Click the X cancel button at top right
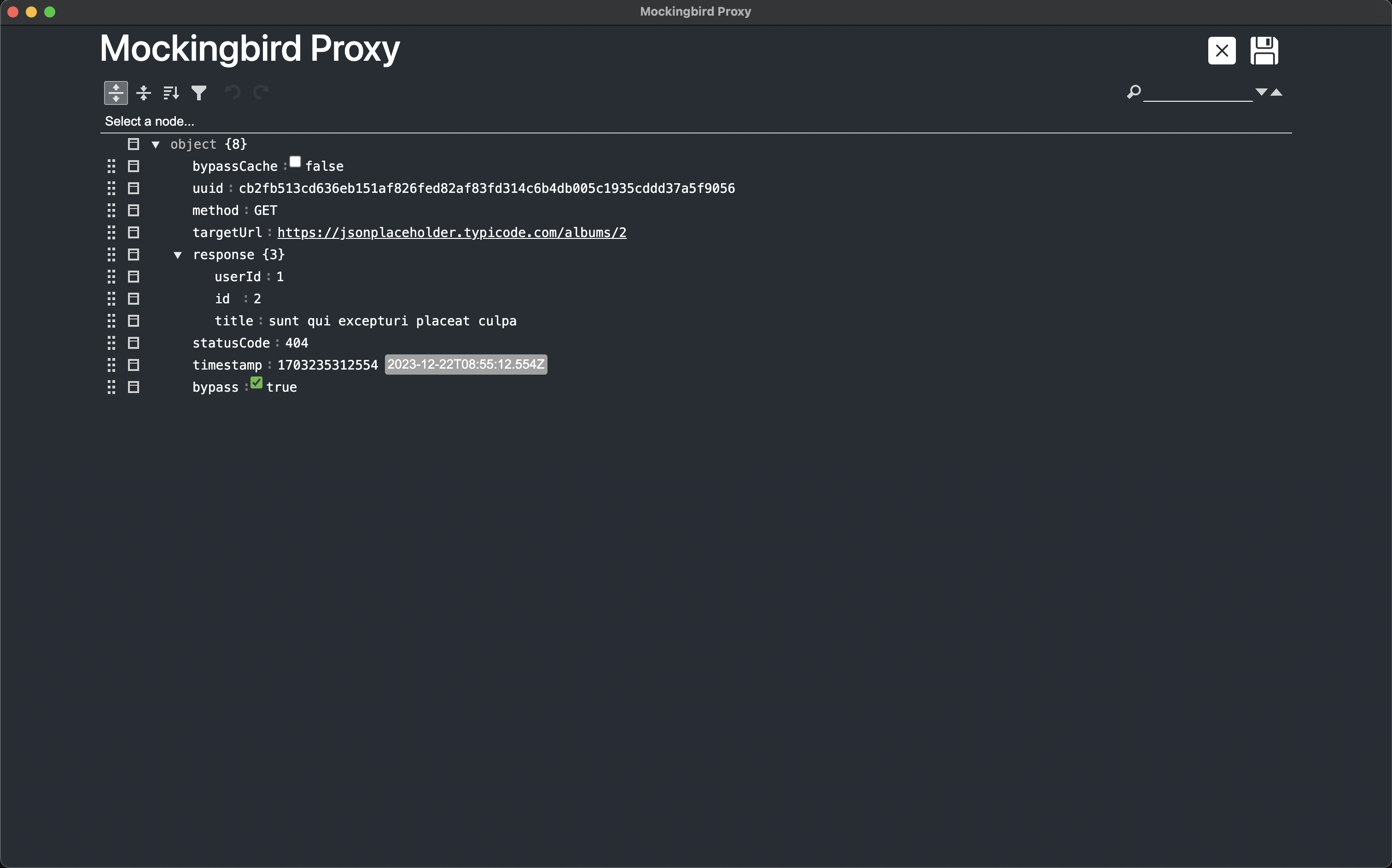 (x=1222, y=51)
